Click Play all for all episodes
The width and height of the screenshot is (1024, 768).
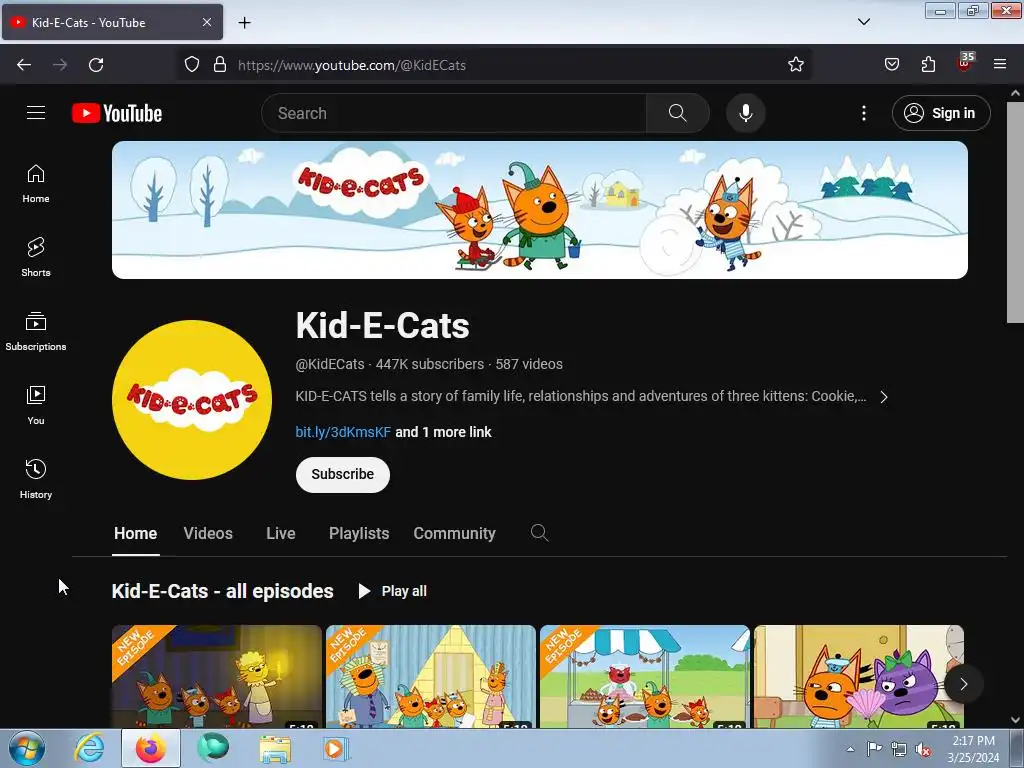pos(393,591)
